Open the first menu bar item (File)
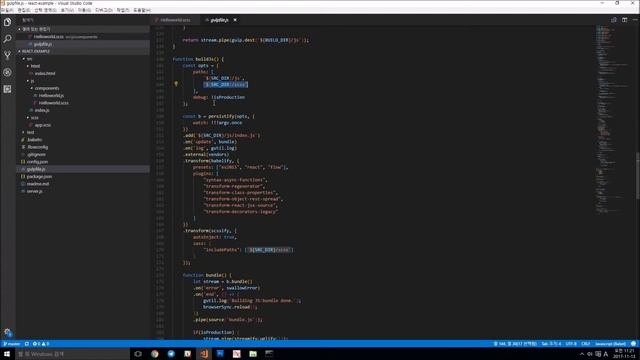This screenshot has width=640, height=360. tap(7, 10)
